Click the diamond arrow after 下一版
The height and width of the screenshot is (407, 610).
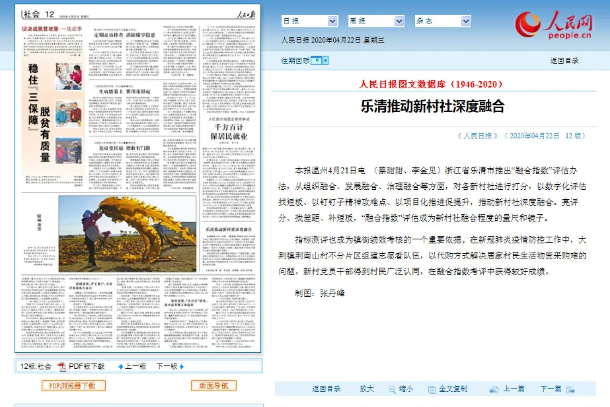(x=181, y=367)
